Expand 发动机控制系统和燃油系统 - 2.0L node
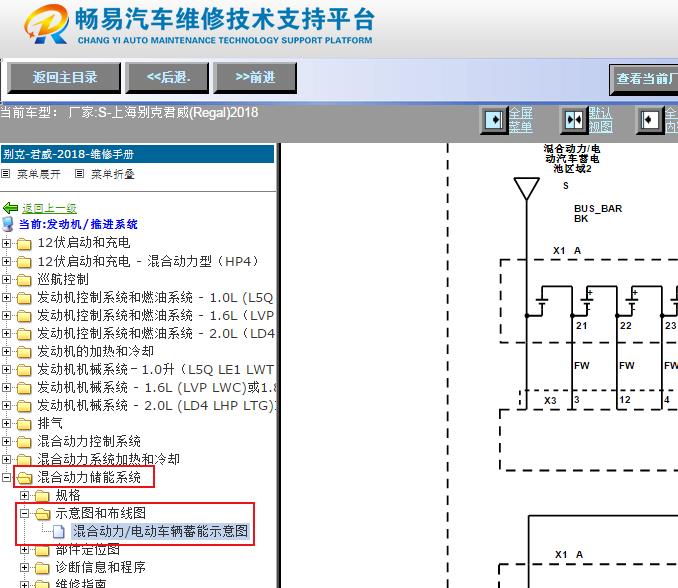 point(6,333)
